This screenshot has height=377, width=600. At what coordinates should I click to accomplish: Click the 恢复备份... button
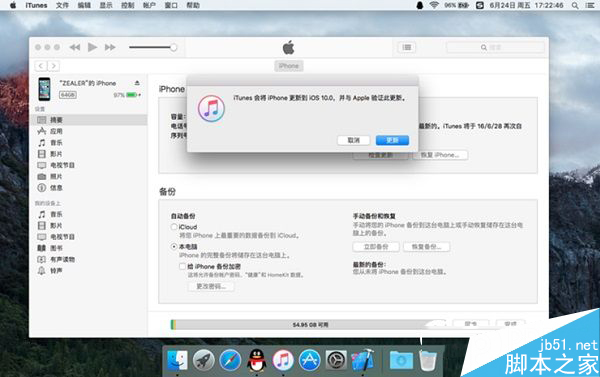pyautogui.click(x=426, y=247)
